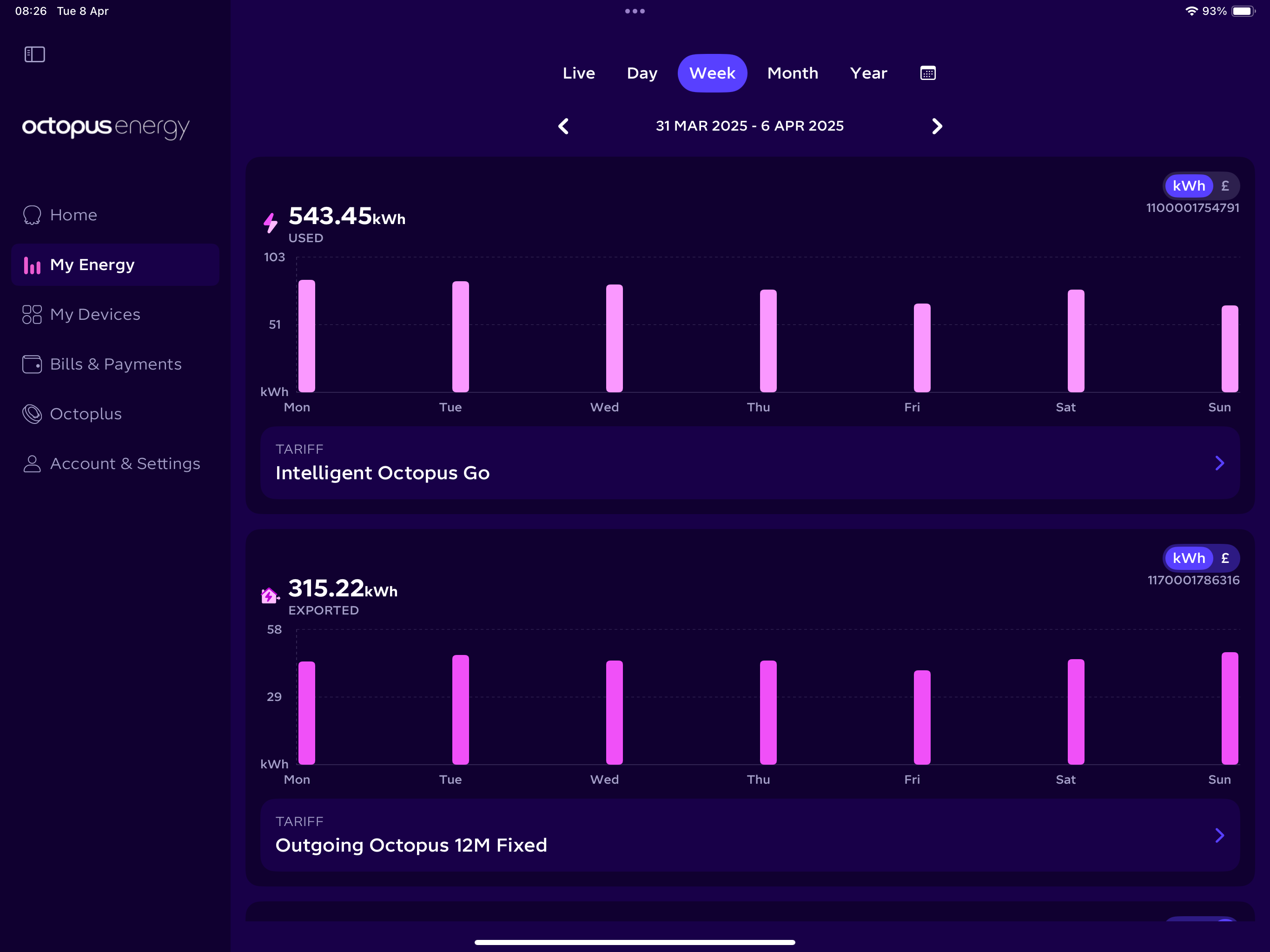
Task: Tap the battery status icon
Action: pos(1244,11)
